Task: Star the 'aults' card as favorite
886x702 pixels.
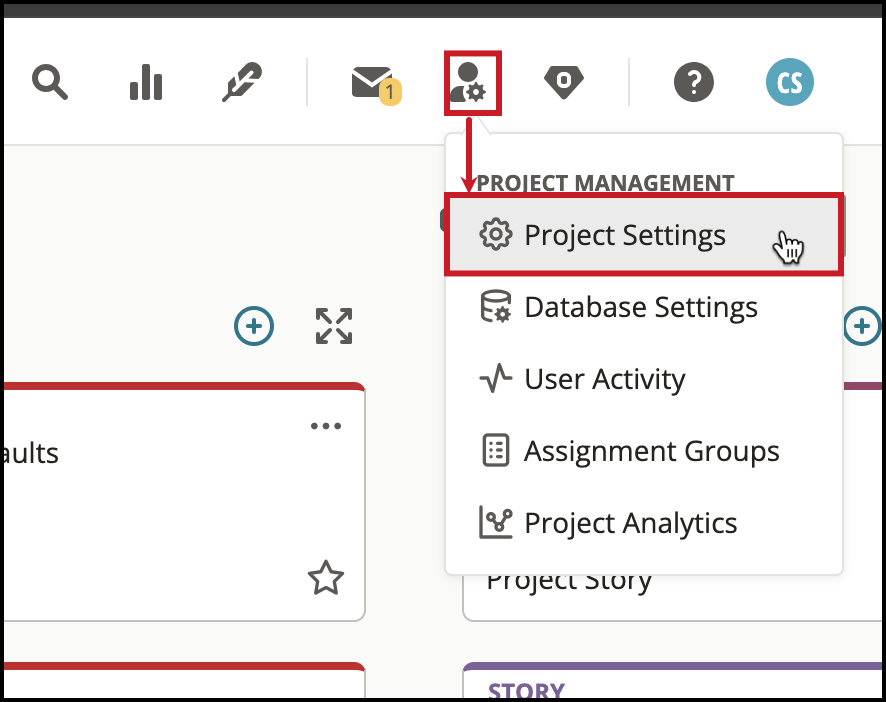Action: click(325, 578)
